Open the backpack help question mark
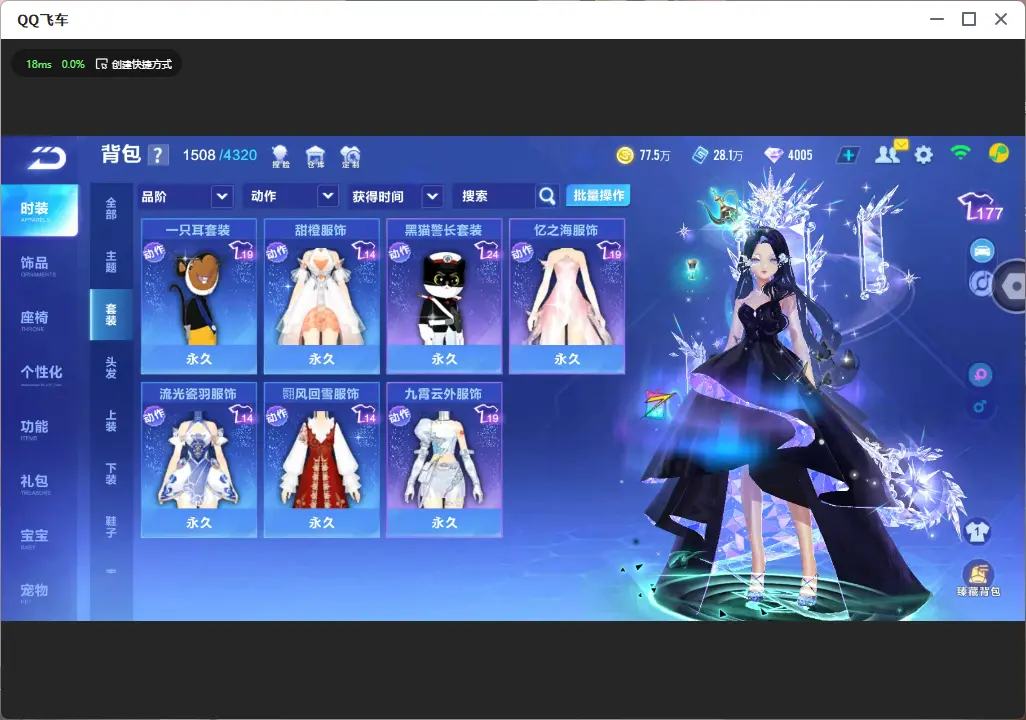This screenshot has height=720, width=1026. pos(158,155)
